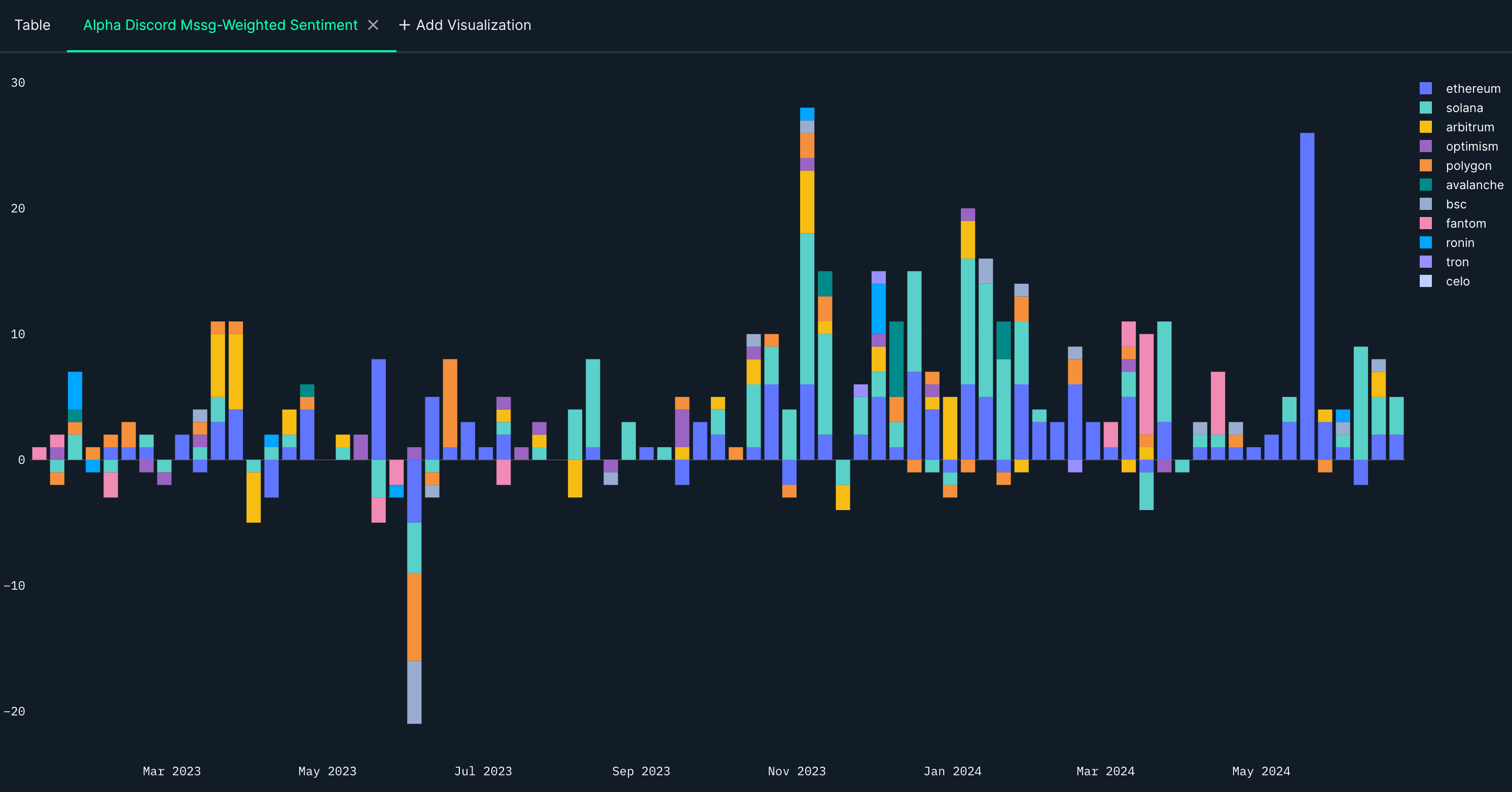Close the Alpha Discord sentiment visualization tab

pyautogui.click(x=373, y=25)
